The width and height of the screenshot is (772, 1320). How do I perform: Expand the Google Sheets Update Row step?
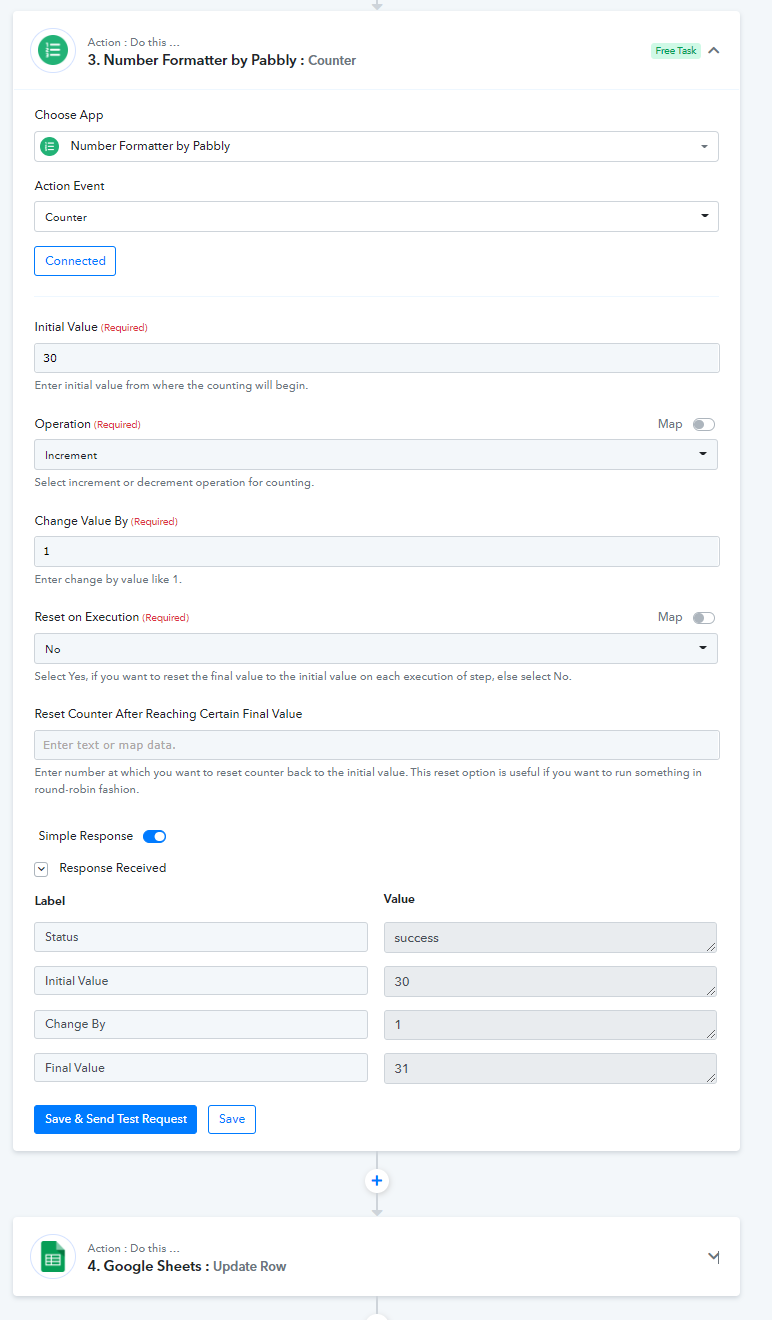click(713, 1256)
